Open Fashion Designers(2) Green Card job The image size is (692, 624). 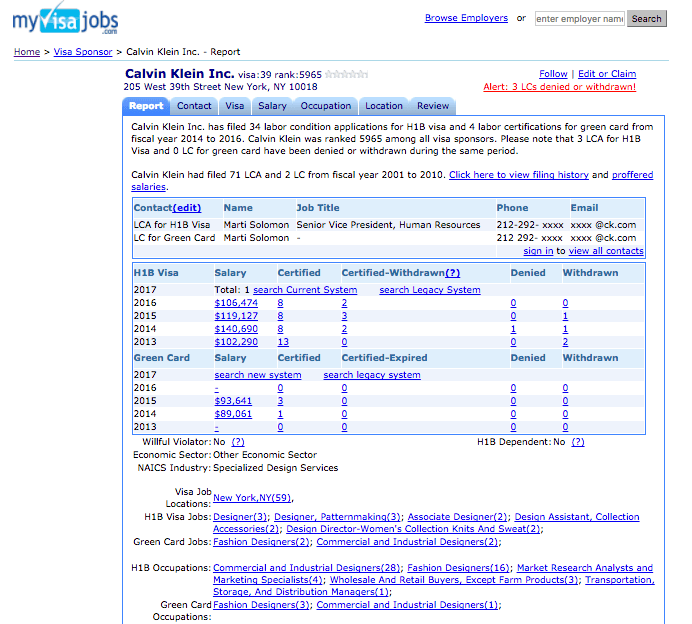click(x=261, y=542)
